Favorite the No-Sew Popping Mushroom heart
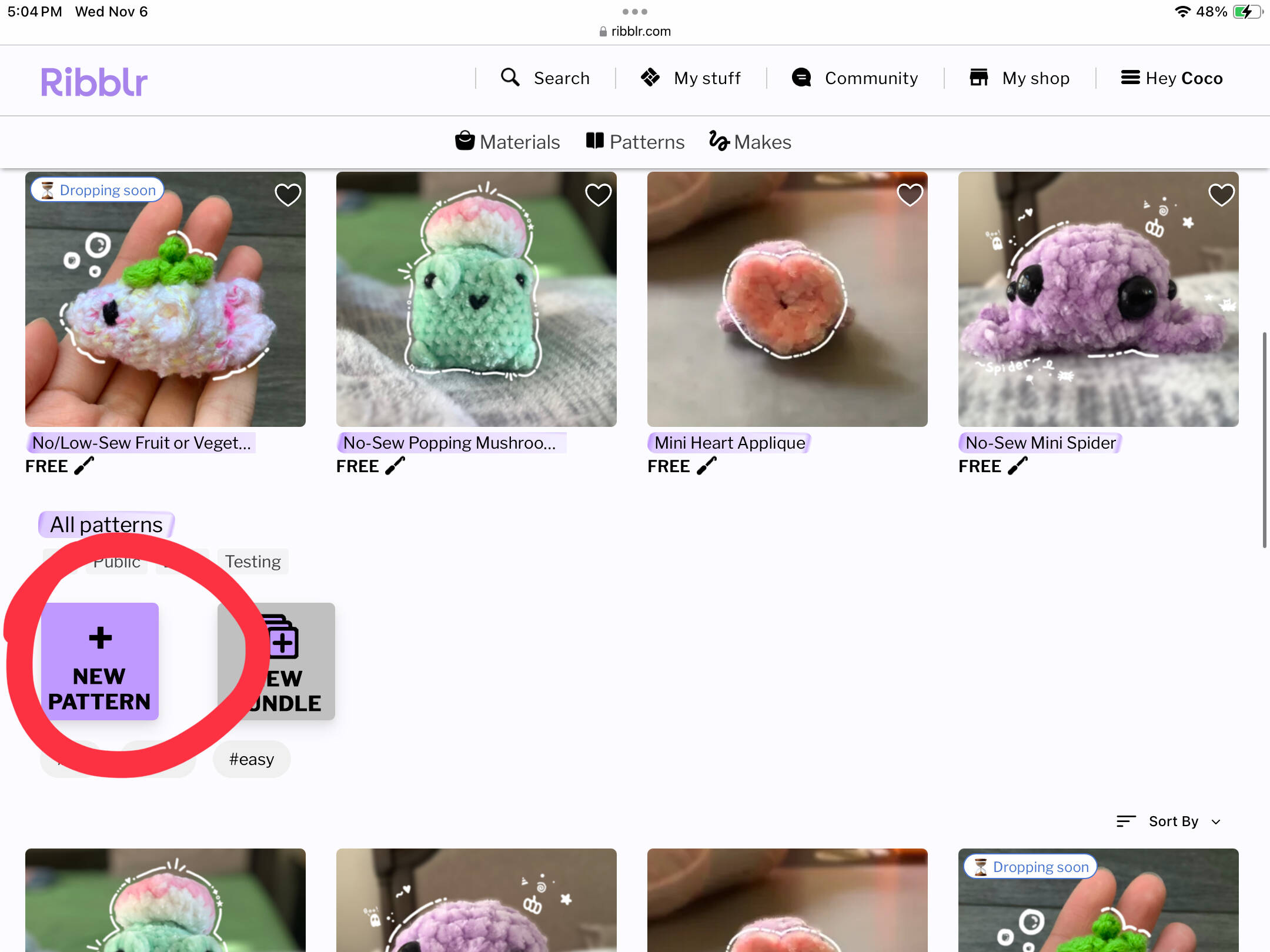 click(599, 195)
